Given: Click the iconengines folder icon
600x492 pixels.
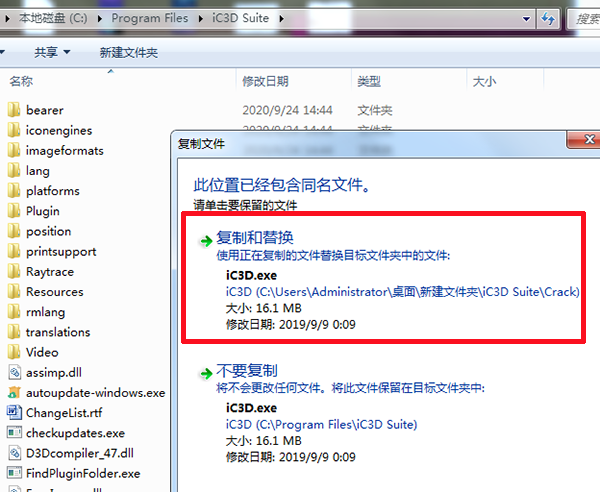Looking at the screenshot, I should pos(14,130).
